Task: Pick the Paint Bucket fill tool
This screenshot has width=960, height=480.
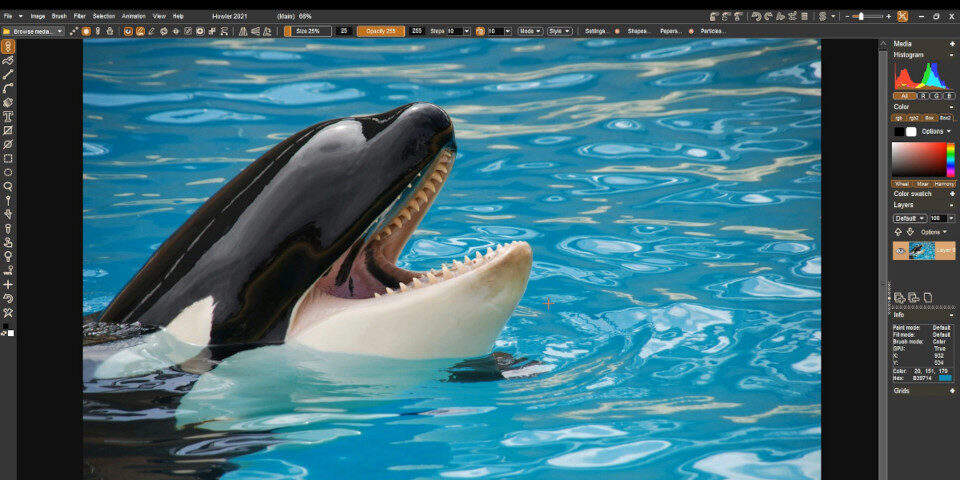Action: click(8, 102)
